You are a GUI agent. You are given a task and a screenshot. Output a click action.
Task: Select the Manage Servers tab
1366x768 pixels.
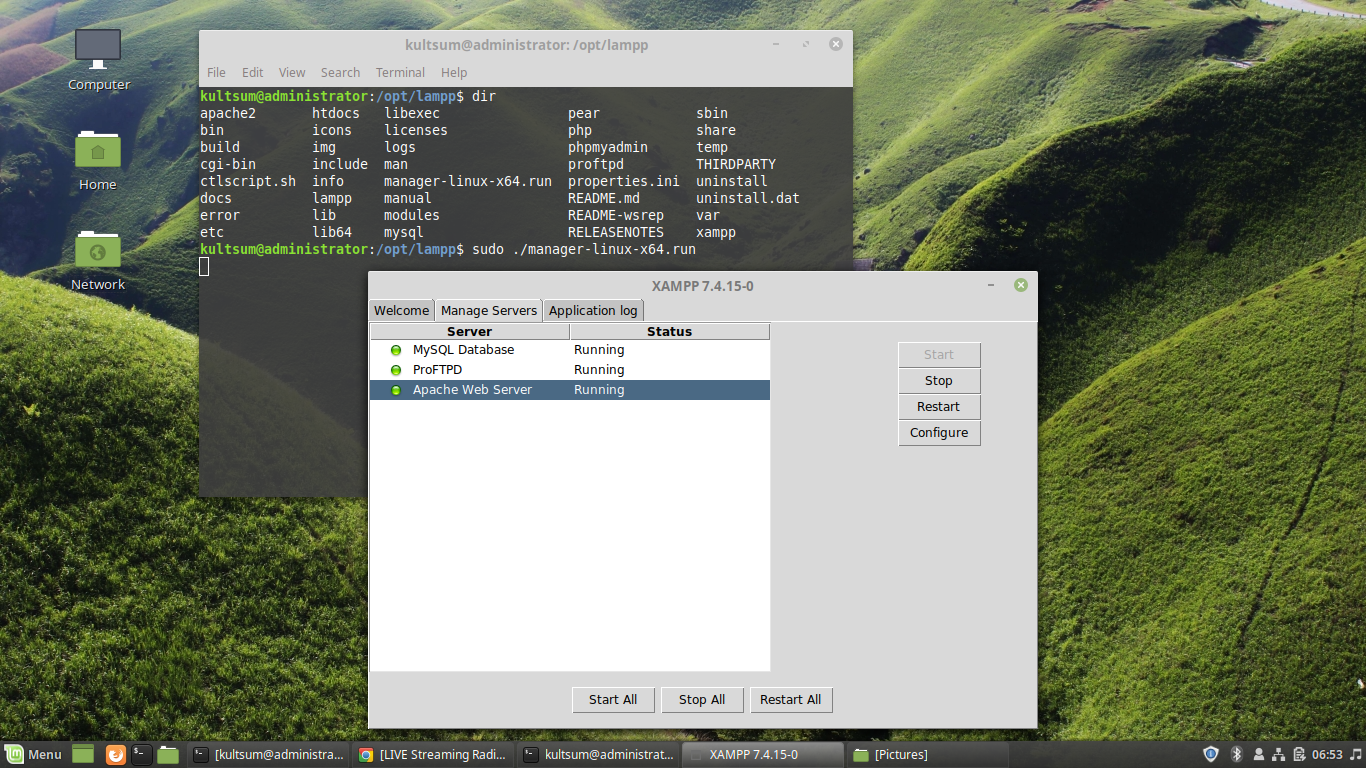489,310
